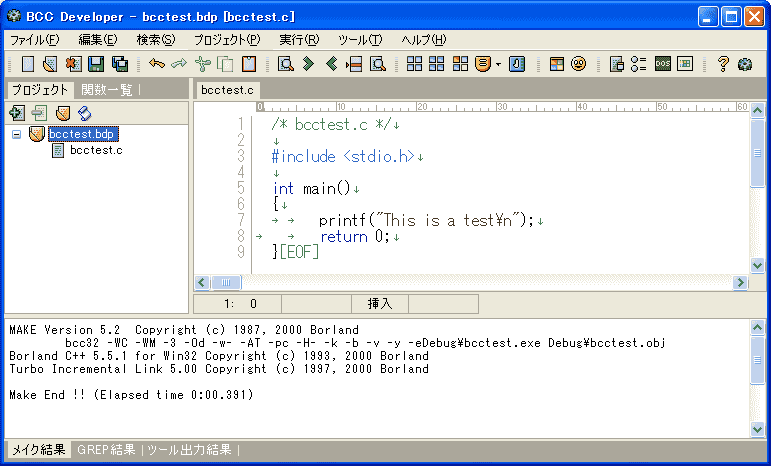Screen dimensions: 771x466
Task: Click the help question mark icon
Action: tap(723, 64)
